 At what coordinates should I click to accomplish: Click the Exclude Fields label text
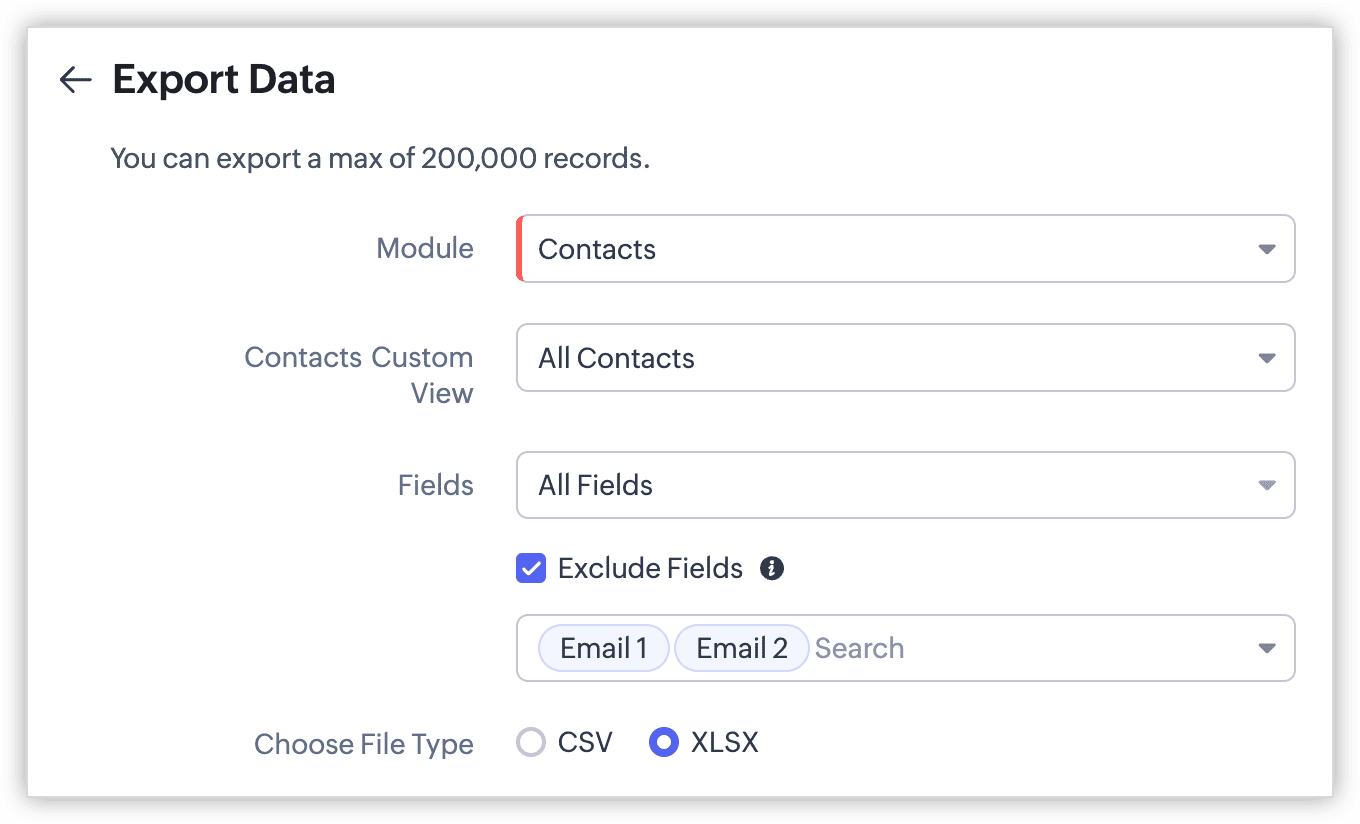(x=650, y=569)
